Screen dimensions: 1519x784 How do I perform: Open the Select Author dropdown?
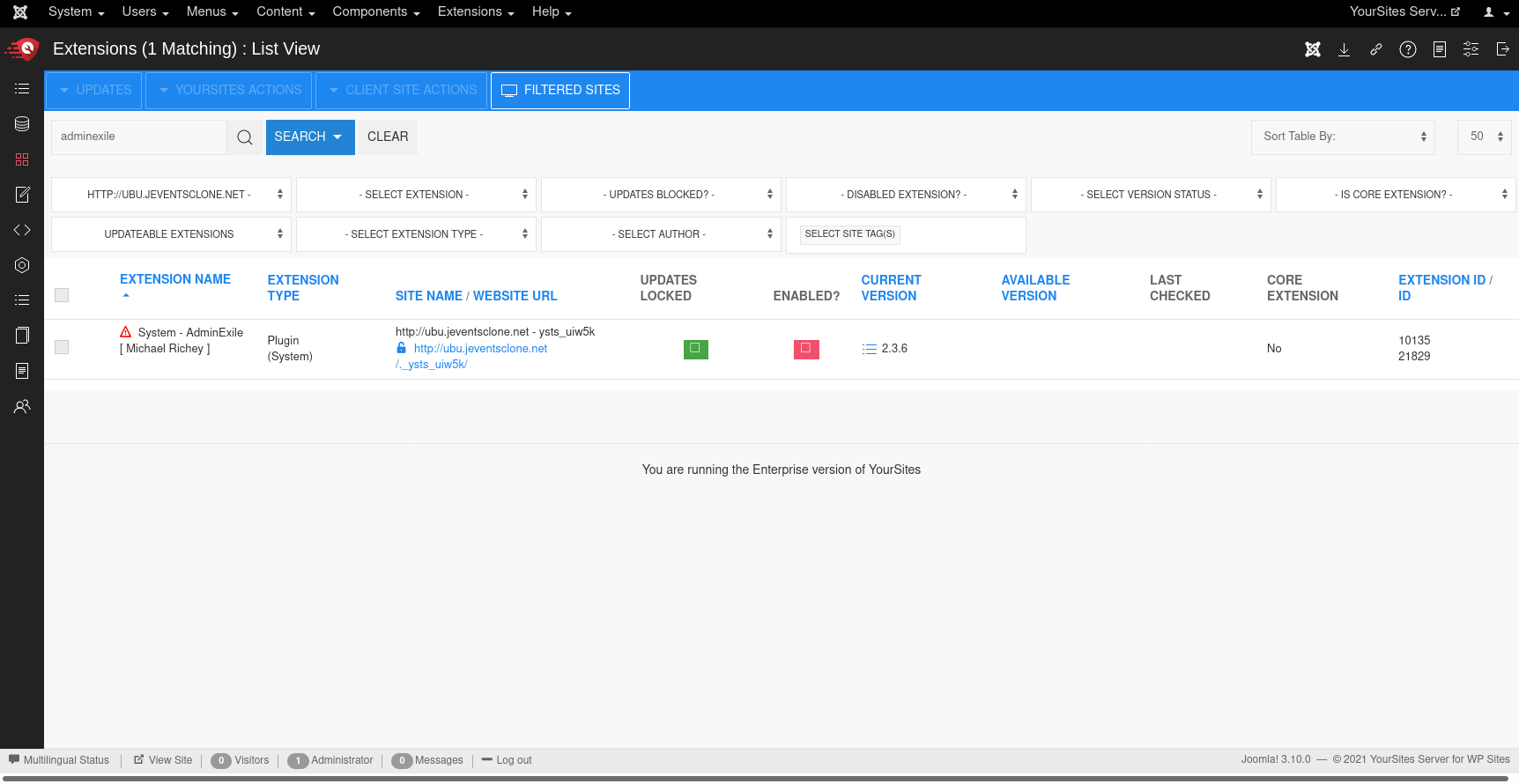pos(661,234)
